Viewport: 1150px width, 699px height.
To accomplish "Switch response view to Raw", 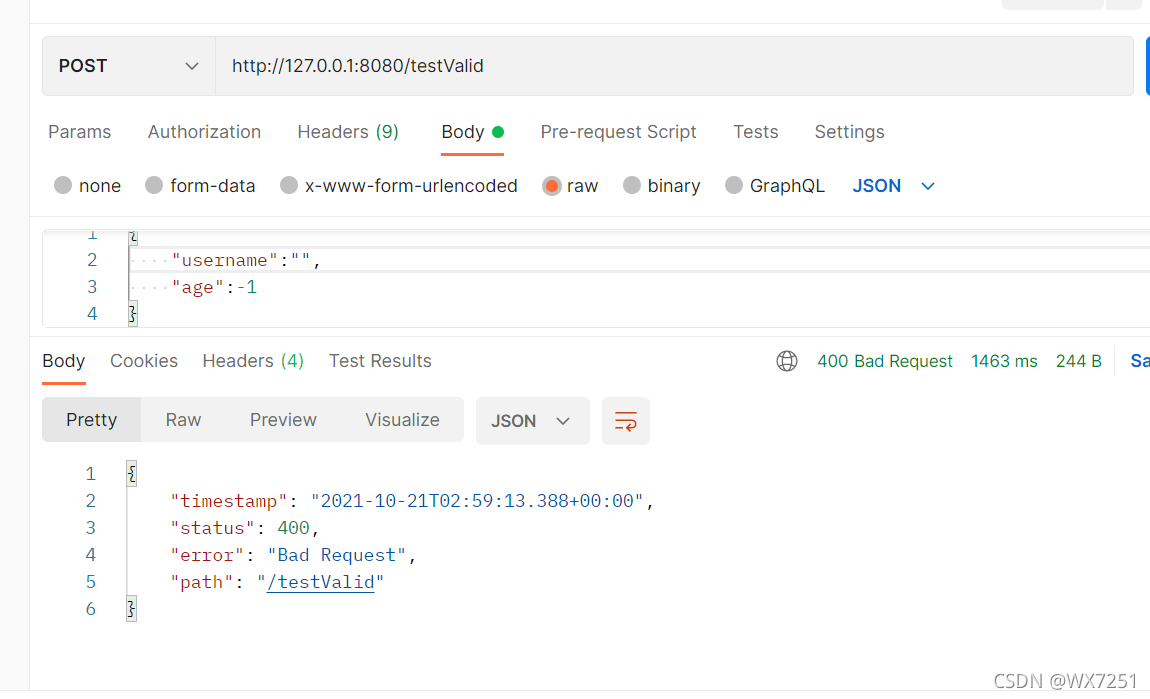I will 183,420.
